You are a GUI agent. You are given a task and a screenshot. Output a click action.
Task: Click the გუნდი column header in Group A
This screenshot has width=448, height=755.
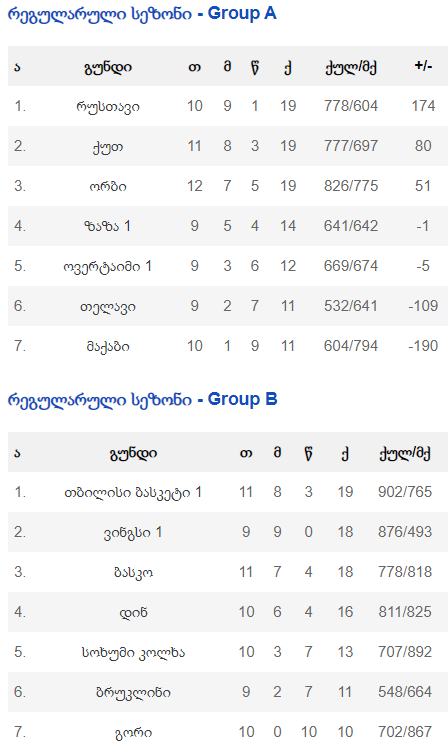coord(108,67)
